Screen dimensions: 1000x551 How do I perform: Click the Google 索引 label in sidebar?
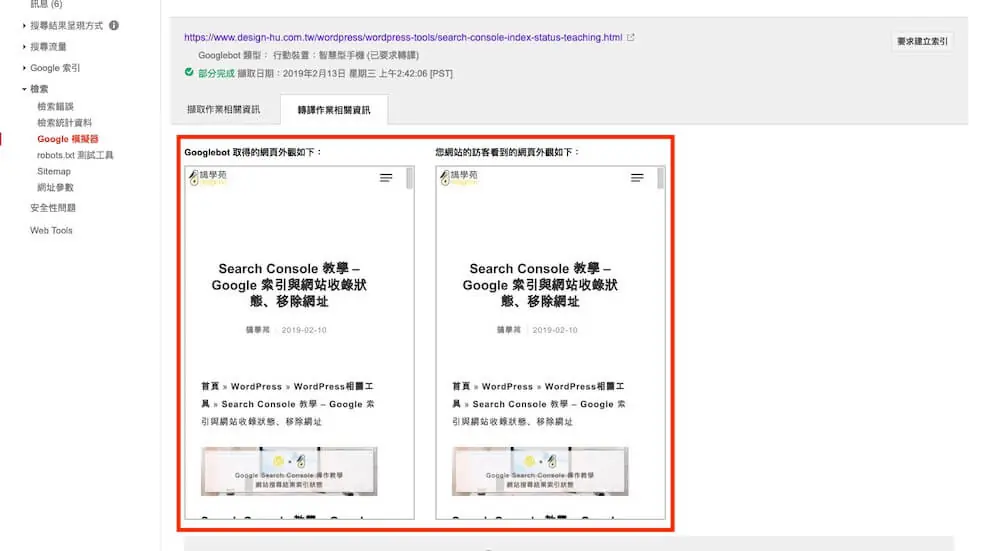tap(55, 68)
